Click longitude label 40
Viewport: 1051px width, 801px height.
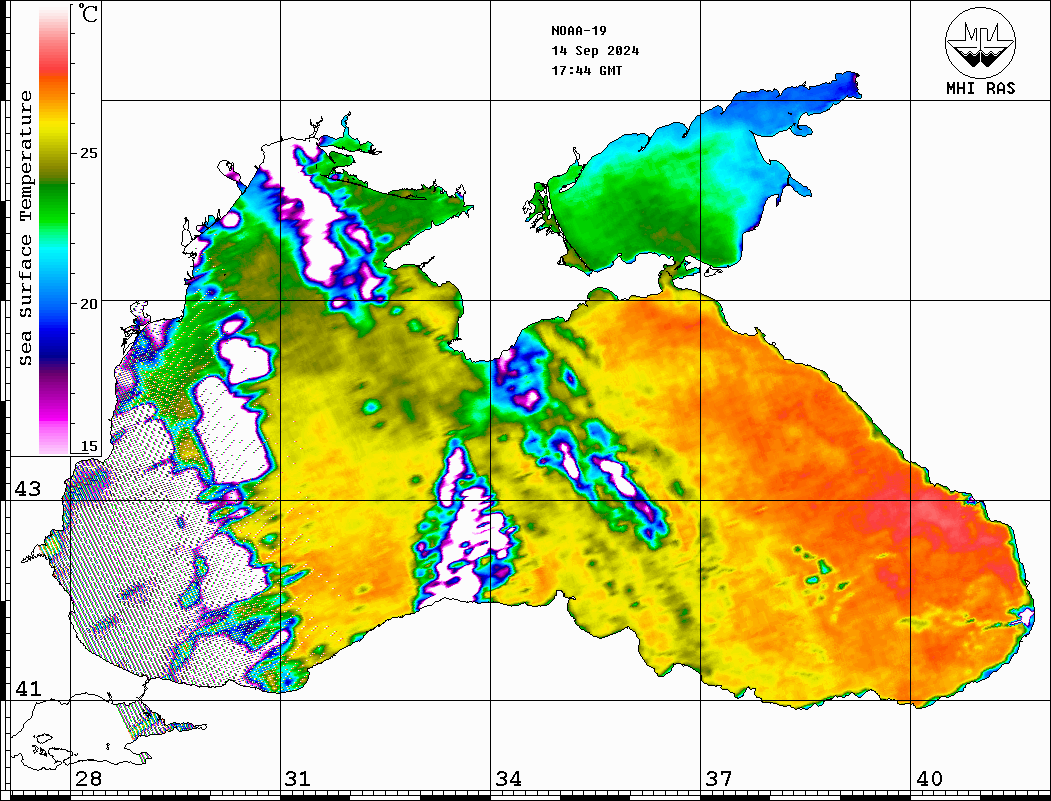tap(929, 778)
